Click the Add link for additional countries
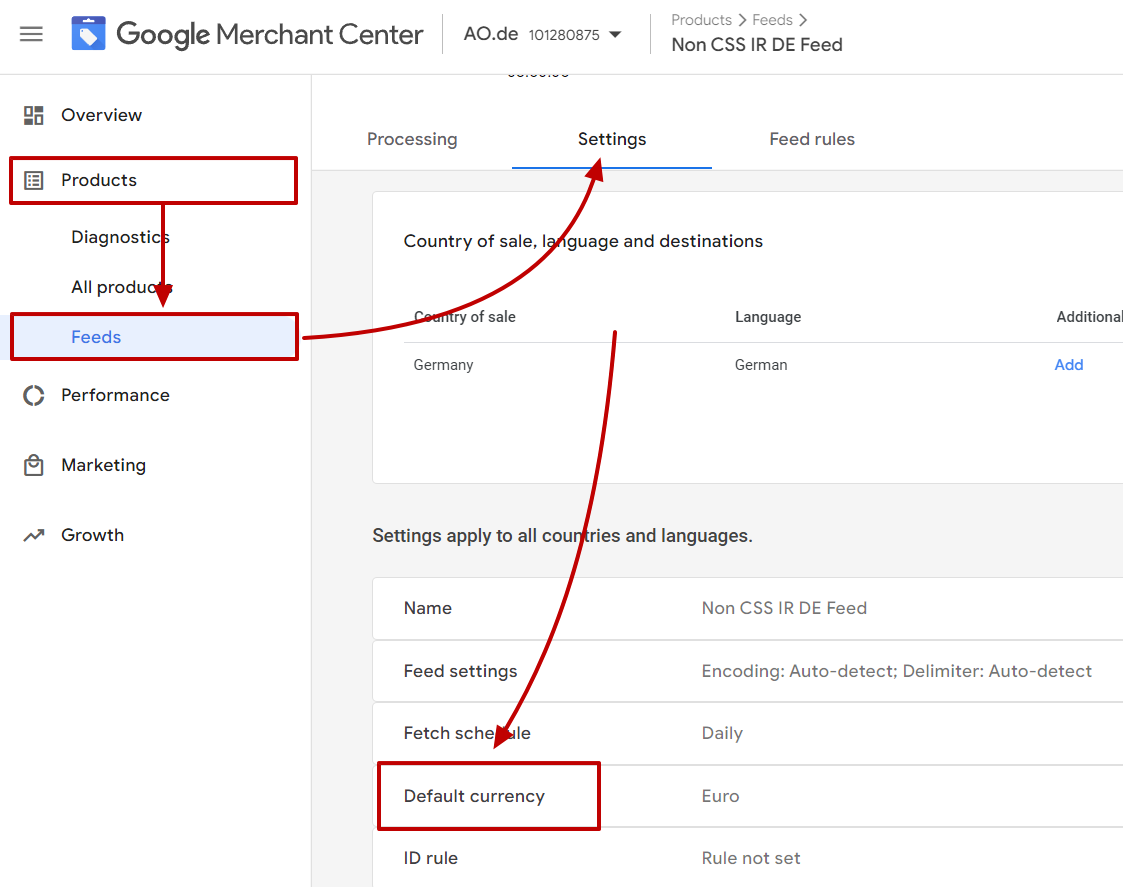 pos(1069,365)
